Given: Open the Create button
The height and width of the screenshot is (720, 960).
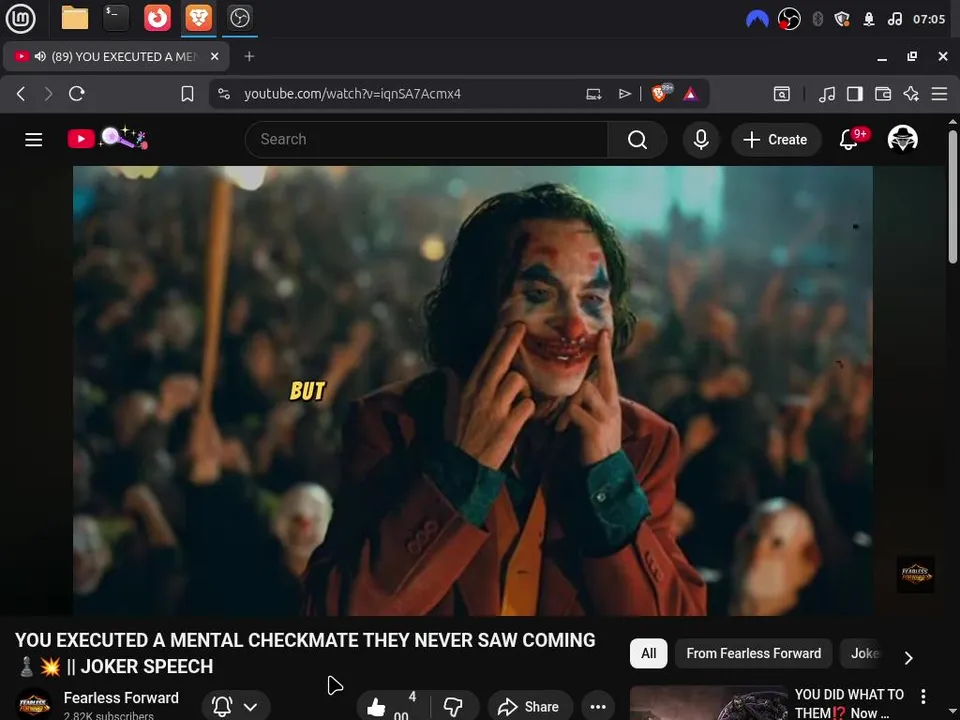Looking at the screenshot, I should [x=776, y=140].
